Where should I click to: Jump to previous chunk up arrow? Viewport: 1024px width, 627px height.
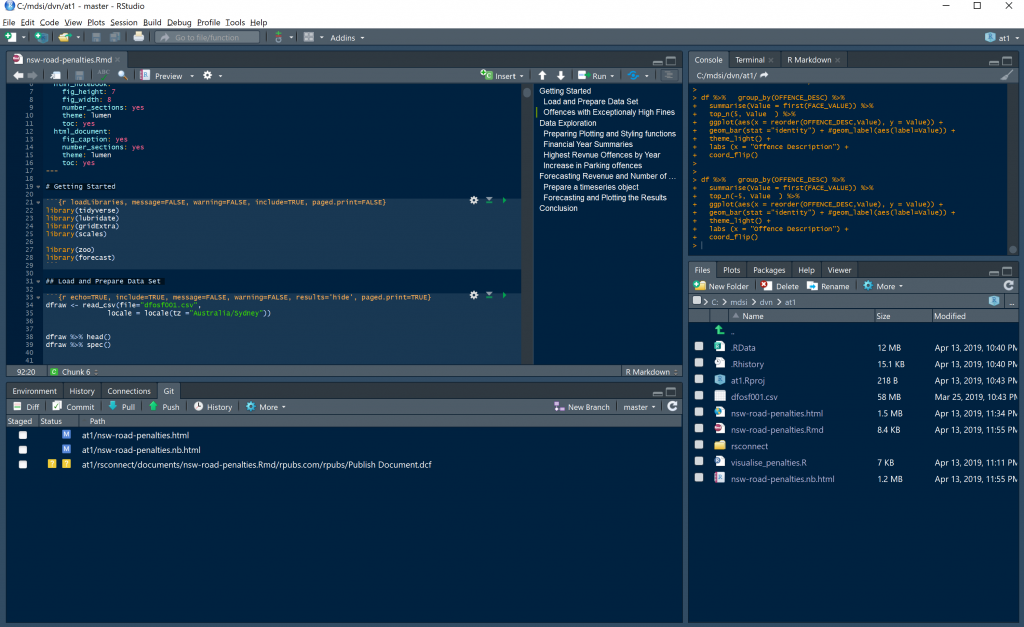point(542,76)
